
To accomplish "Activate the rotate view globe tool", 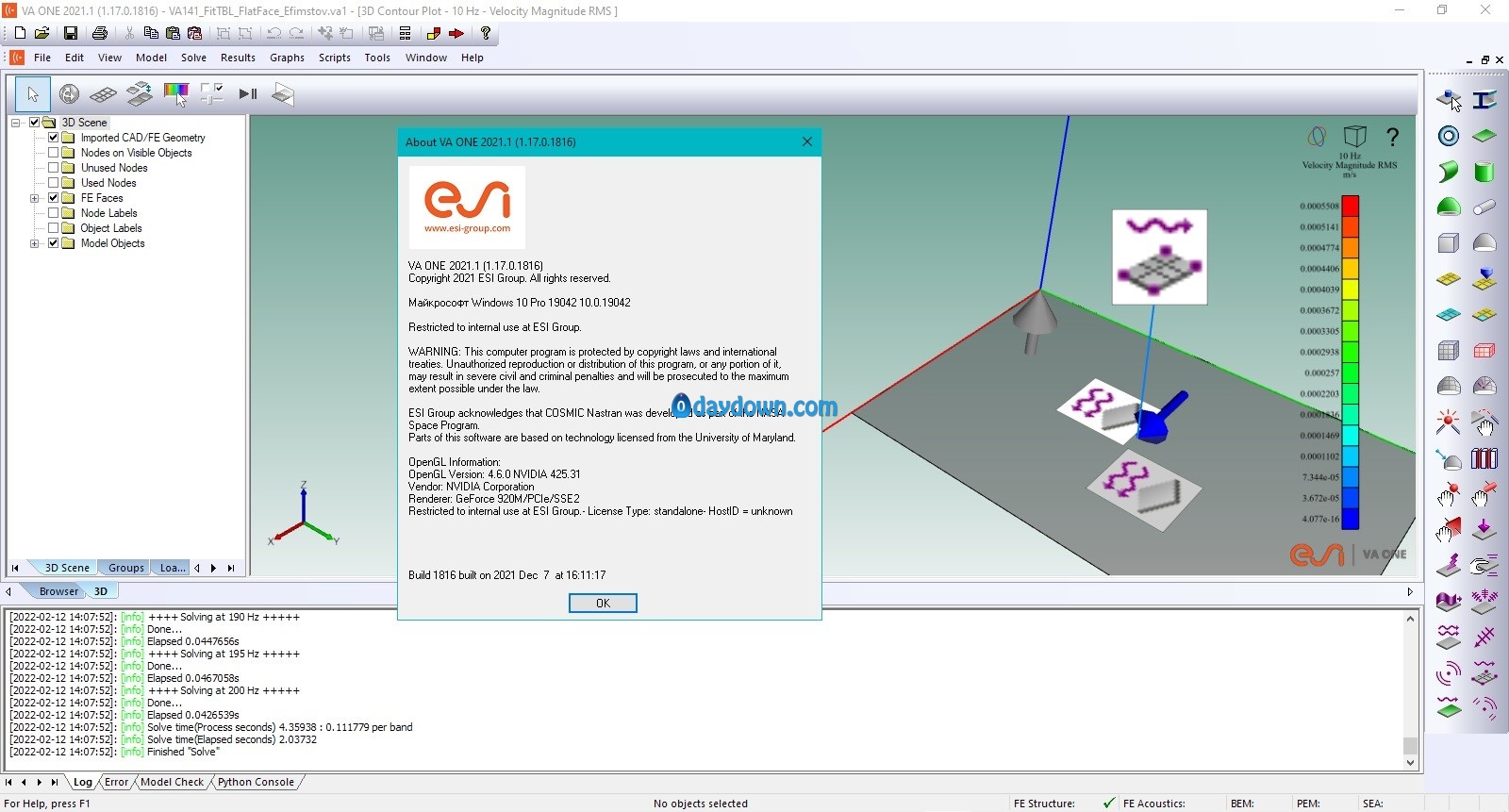I will (x=69, y=94).
